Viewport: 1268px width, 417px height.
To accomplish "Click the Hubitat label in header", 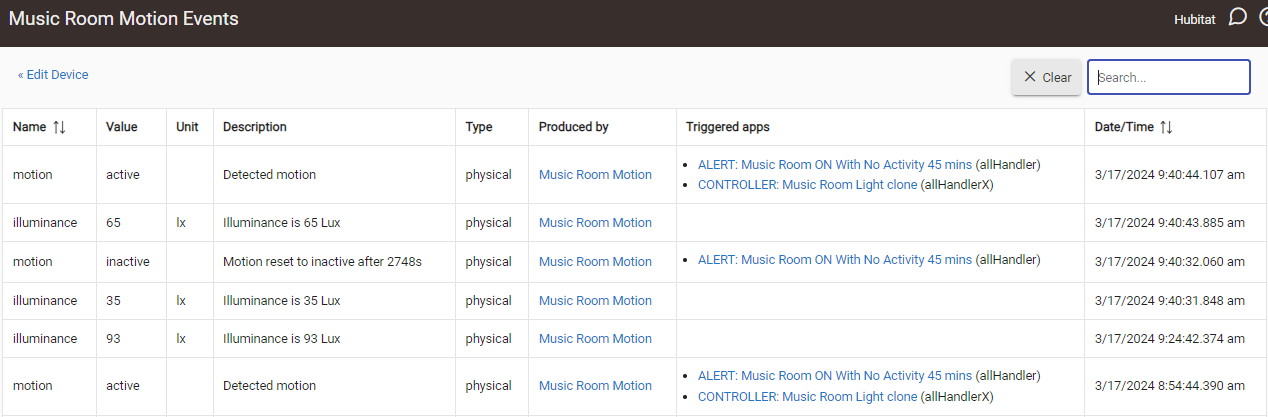I will (1196, 19).
